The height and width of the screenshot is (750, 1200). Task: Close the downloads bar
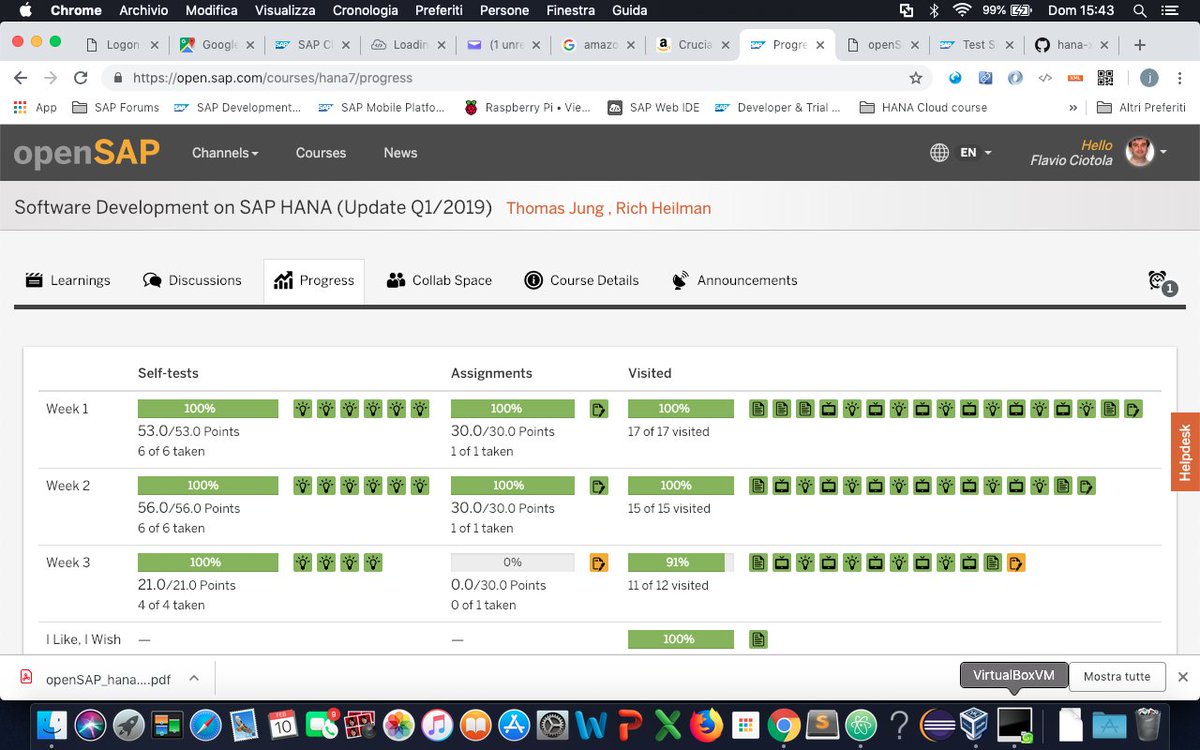pos(1182,677)
